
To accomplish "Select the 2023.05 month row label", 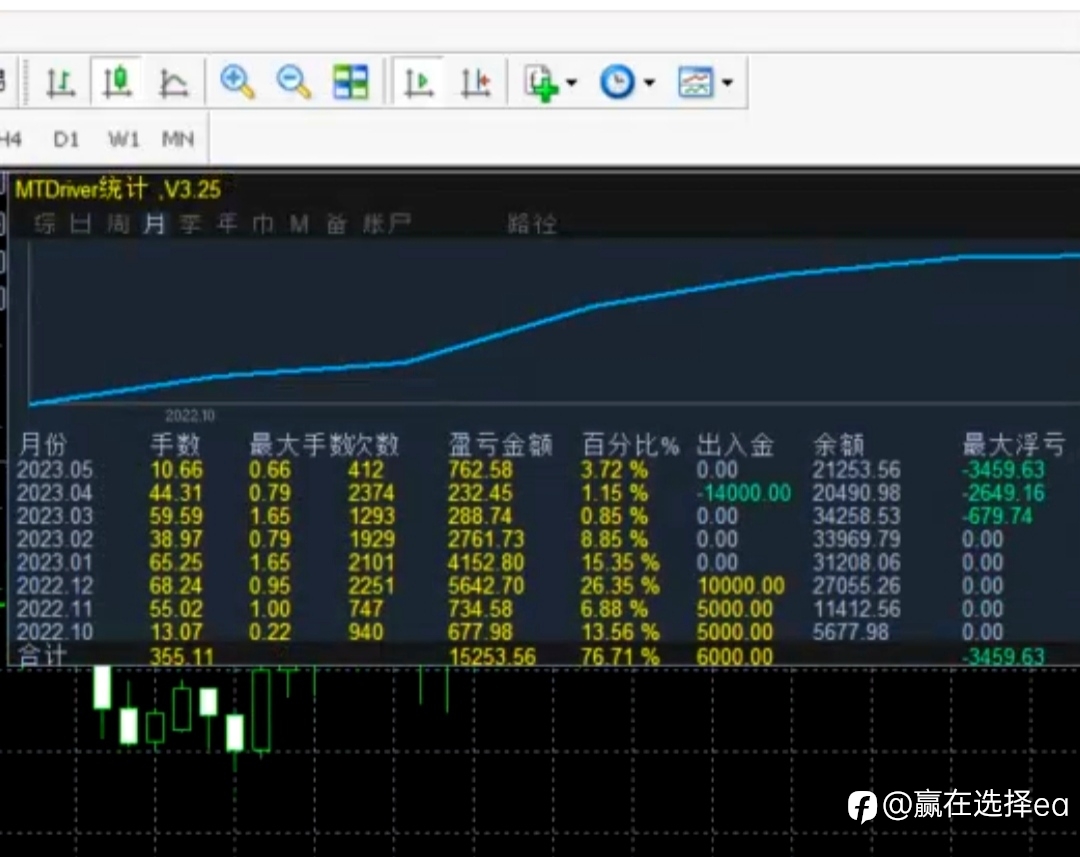I will [x=54, y=470].
